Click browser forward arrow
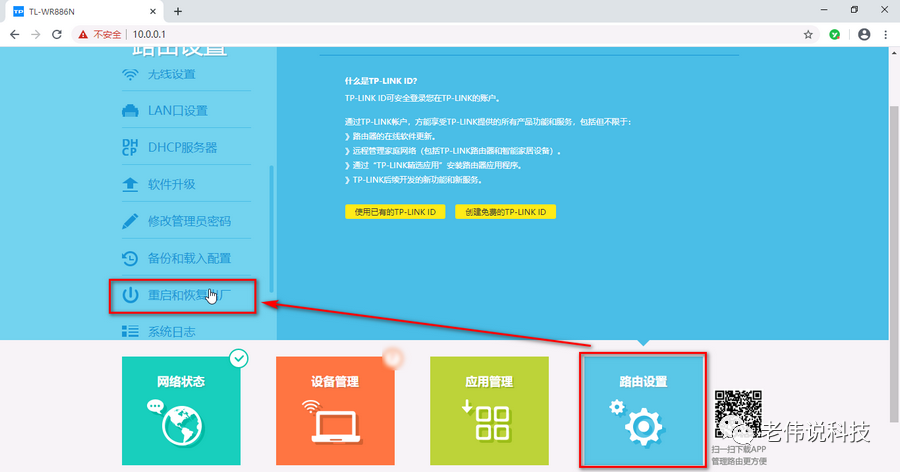Viewport: 900px width, 472px height. tap(36, 34)
